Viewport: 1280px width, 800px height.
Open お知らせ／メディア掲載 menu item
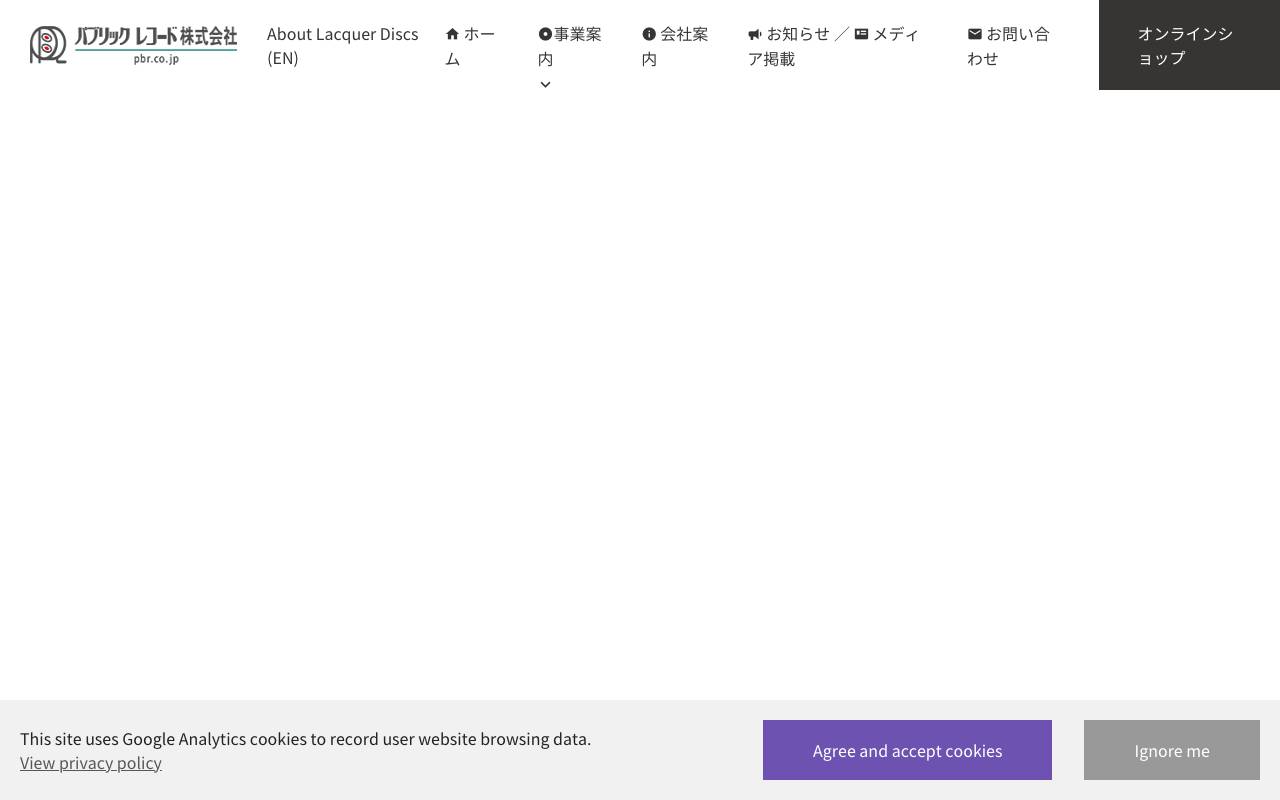[834, 46]
